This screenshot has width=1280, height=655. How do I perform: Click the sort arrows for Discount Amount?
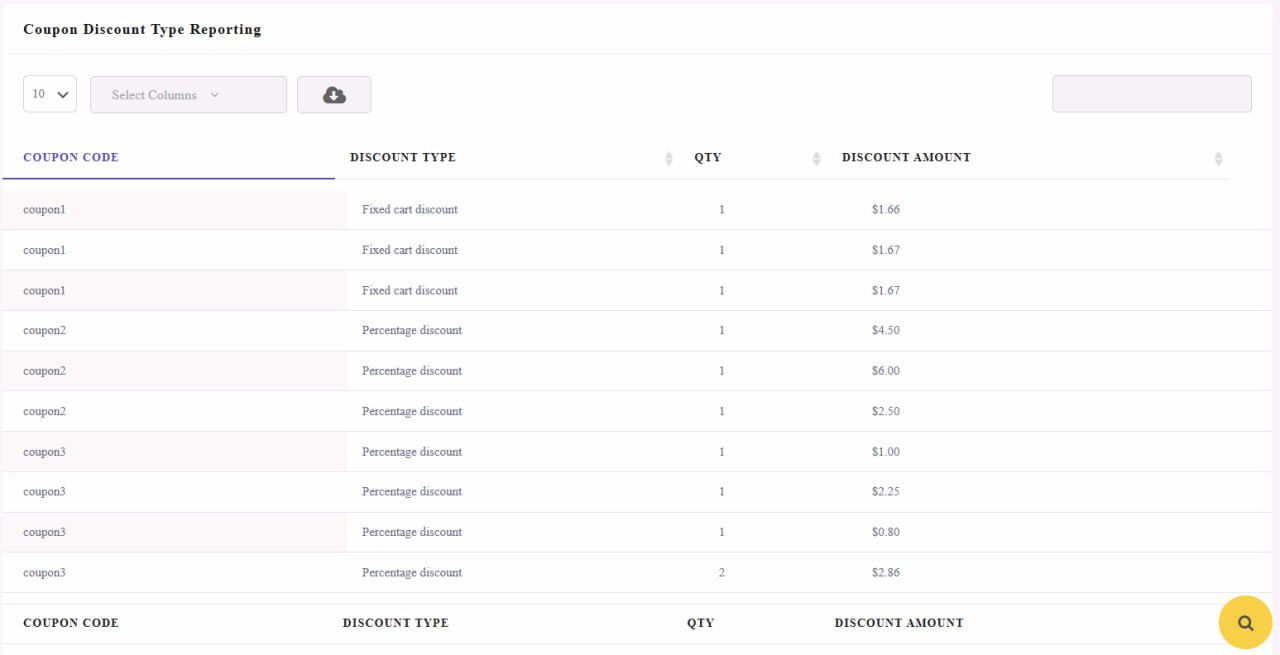[1218, 158]
